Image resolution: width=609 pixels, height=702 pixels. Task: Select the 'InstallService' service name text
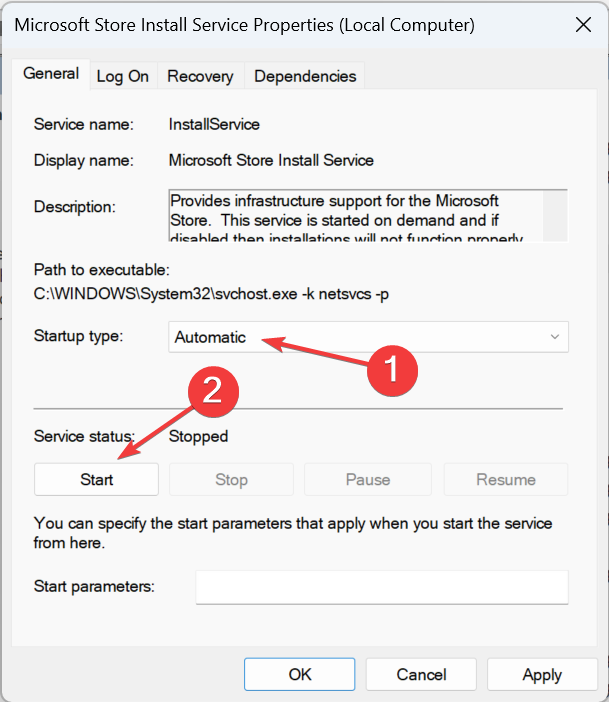[214, 124]
